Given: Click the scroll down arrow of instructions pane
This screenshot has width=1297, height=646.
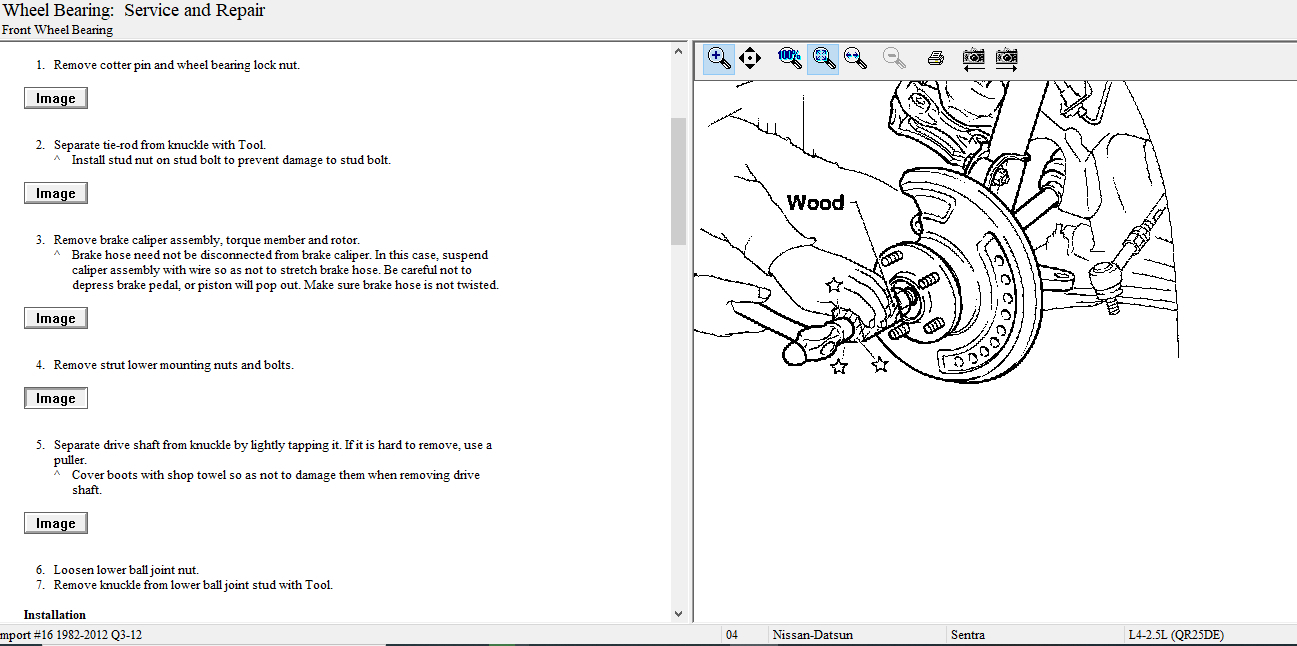Looking at the screenshot, I should coord(678,613).
